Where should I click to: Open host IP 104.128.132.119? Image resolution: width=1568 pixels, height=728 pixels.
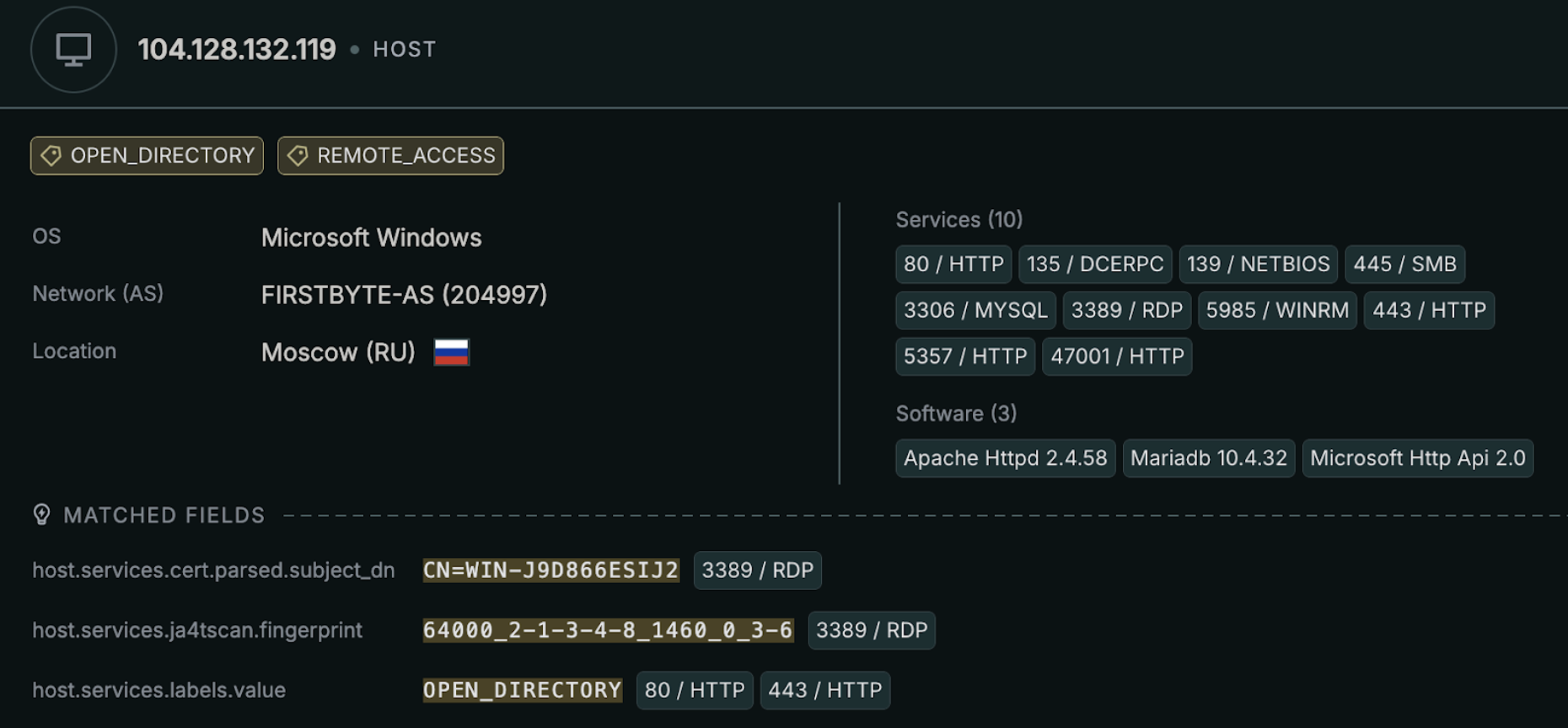(237, 50)
